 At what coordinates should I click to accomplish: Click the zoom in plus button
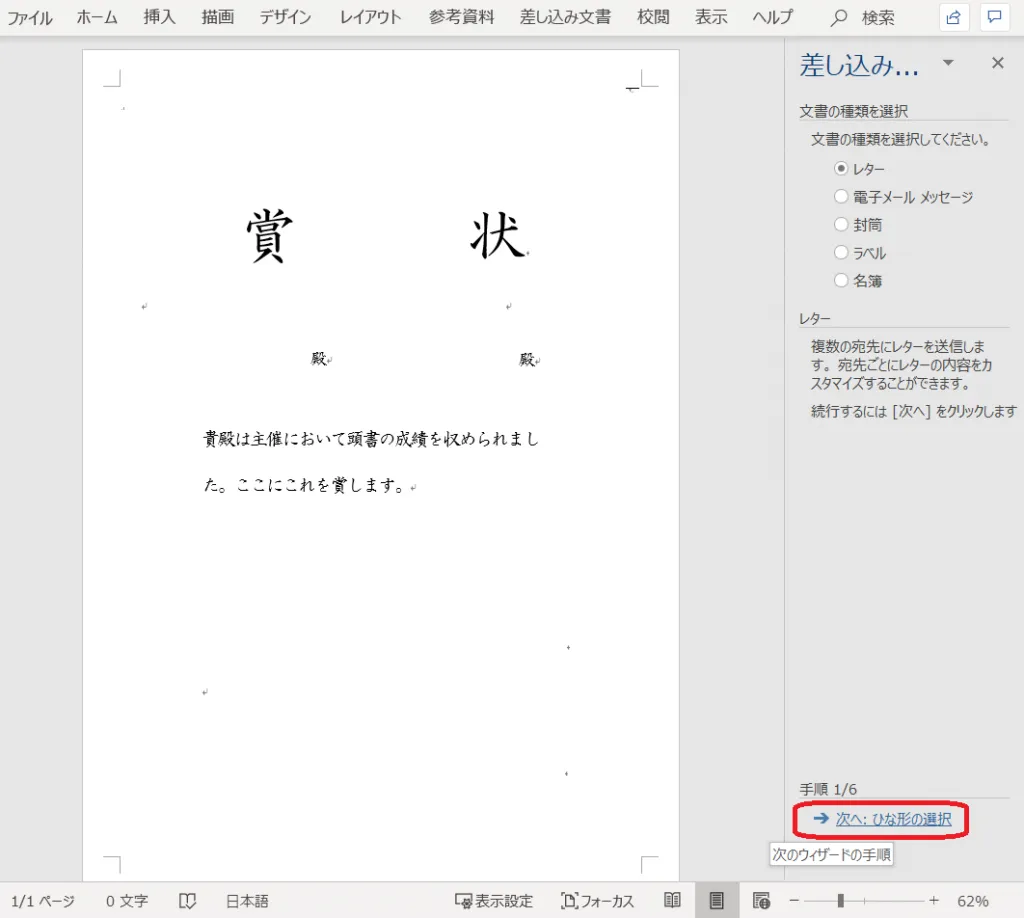point(934,900)
